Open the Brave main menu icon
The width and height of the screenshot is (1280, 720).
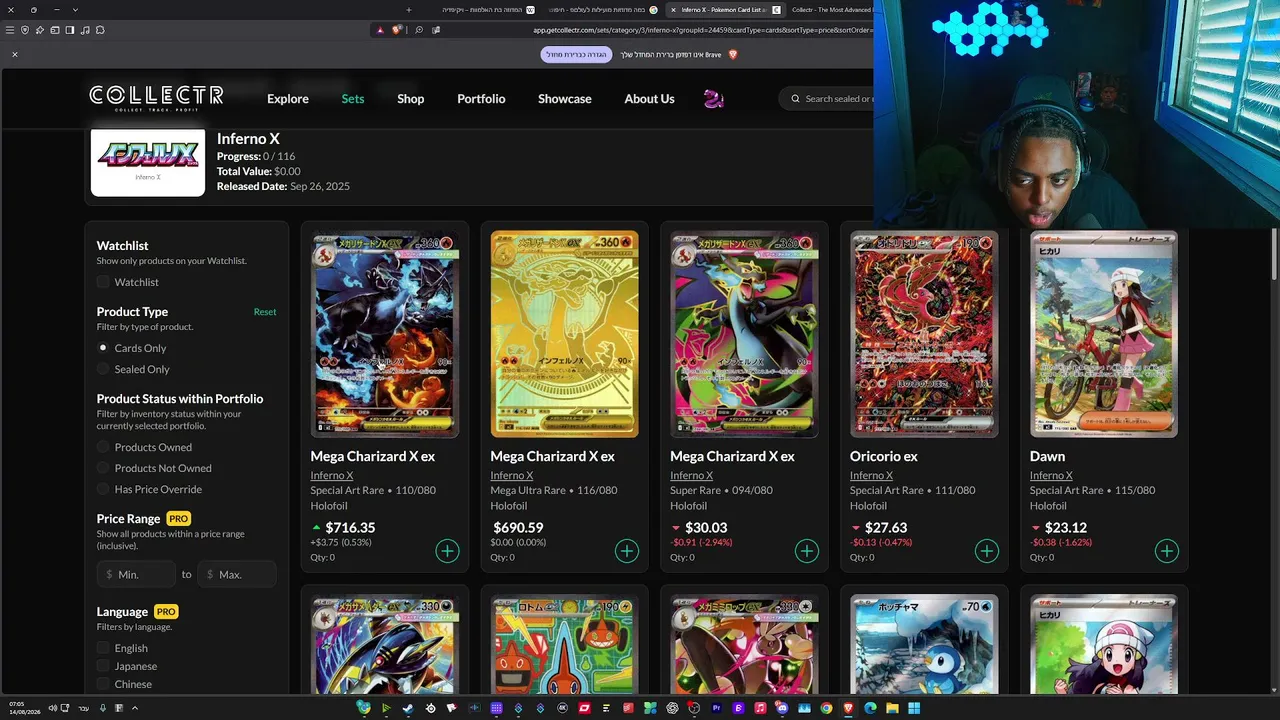10,30
